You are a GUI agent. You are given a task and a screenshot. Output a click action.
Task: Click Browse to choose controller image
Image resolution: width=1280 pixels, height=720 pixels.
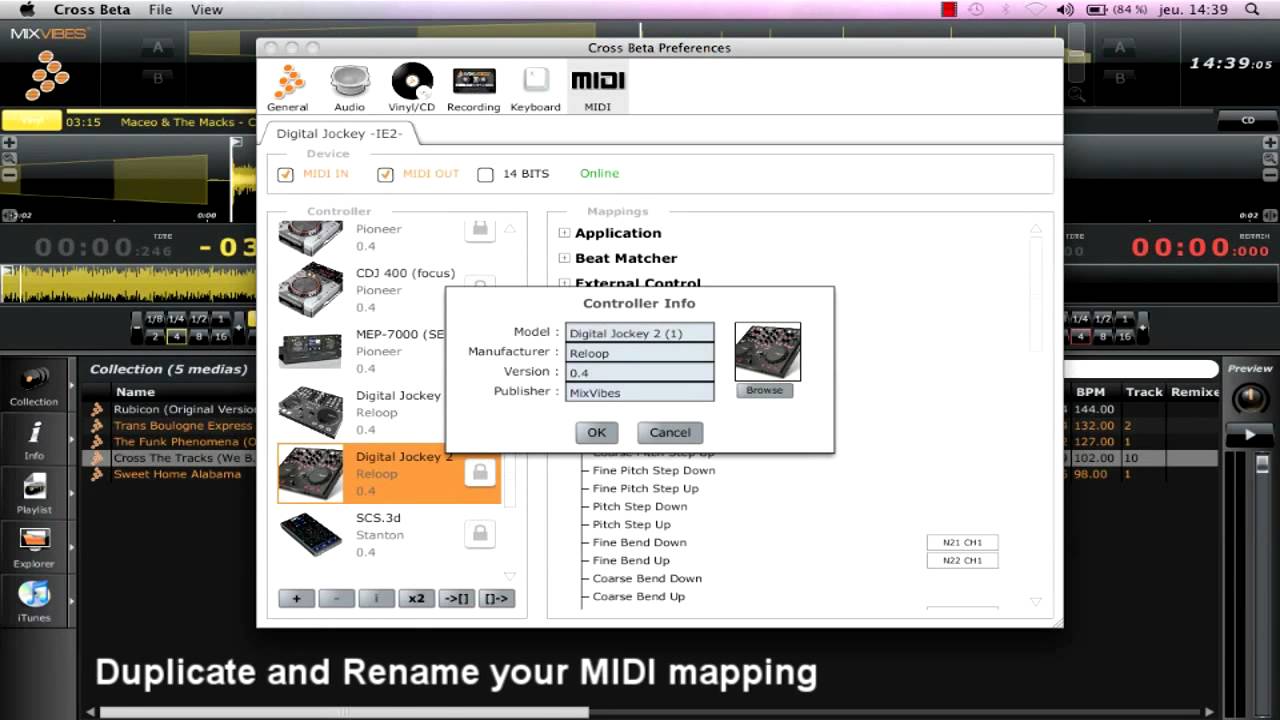(764, 390)
